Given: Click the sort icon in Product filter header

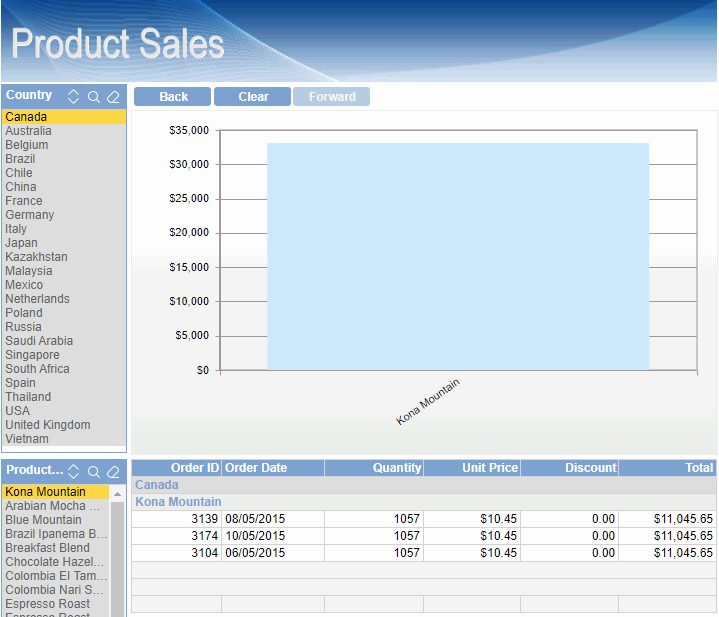Looking at the screenshot, I should [x=73, y=471].
